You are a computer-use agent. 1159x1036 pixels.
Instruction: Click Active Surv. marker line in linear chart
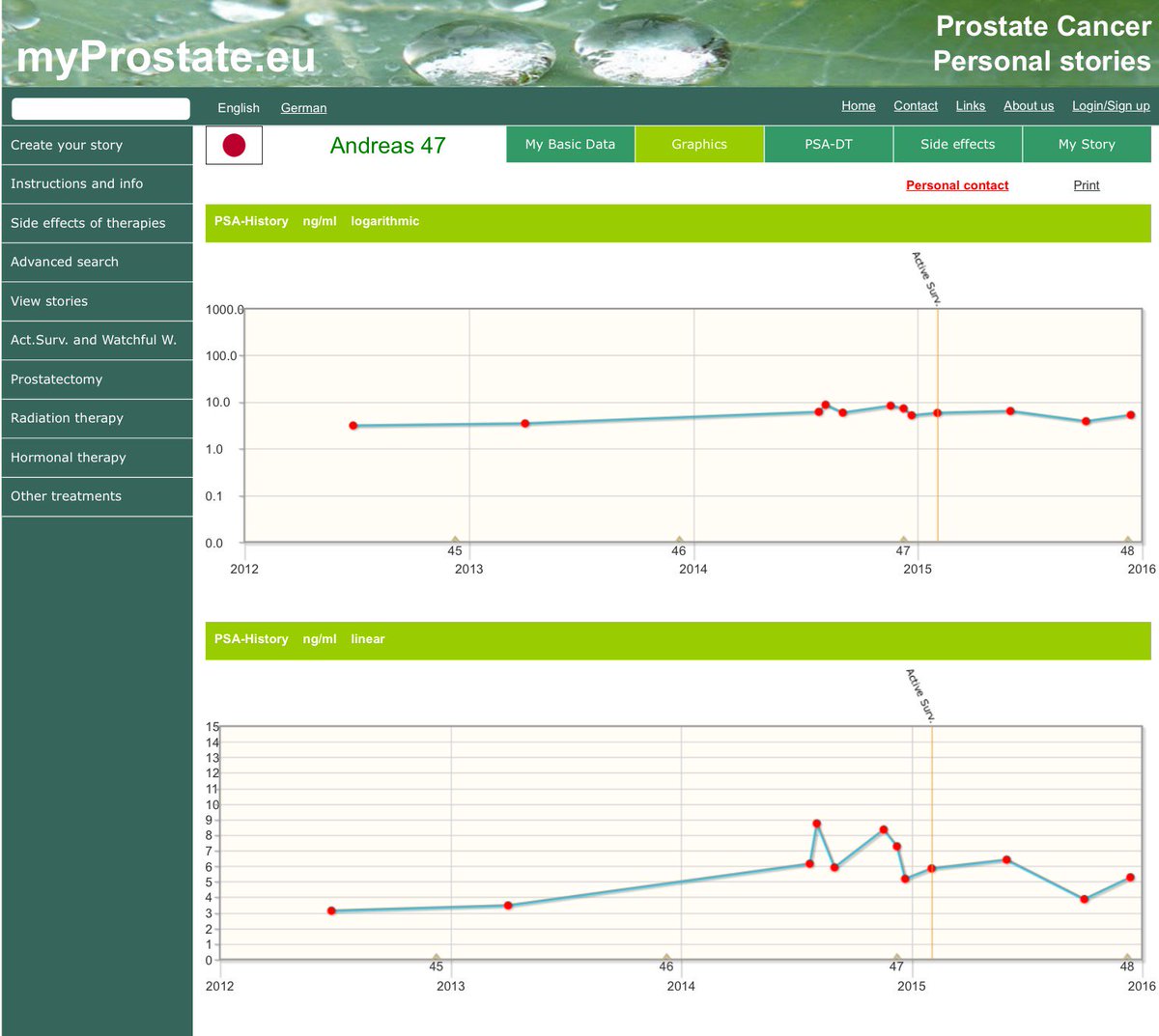coord(932,842)
